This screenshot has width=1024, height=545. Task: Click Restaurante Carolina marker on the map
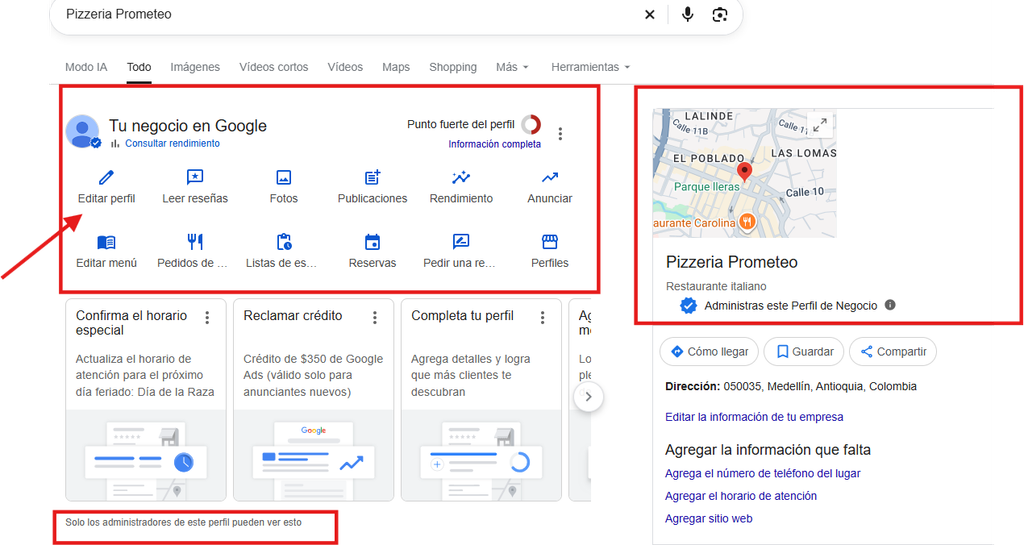click(x=748, y=223)
